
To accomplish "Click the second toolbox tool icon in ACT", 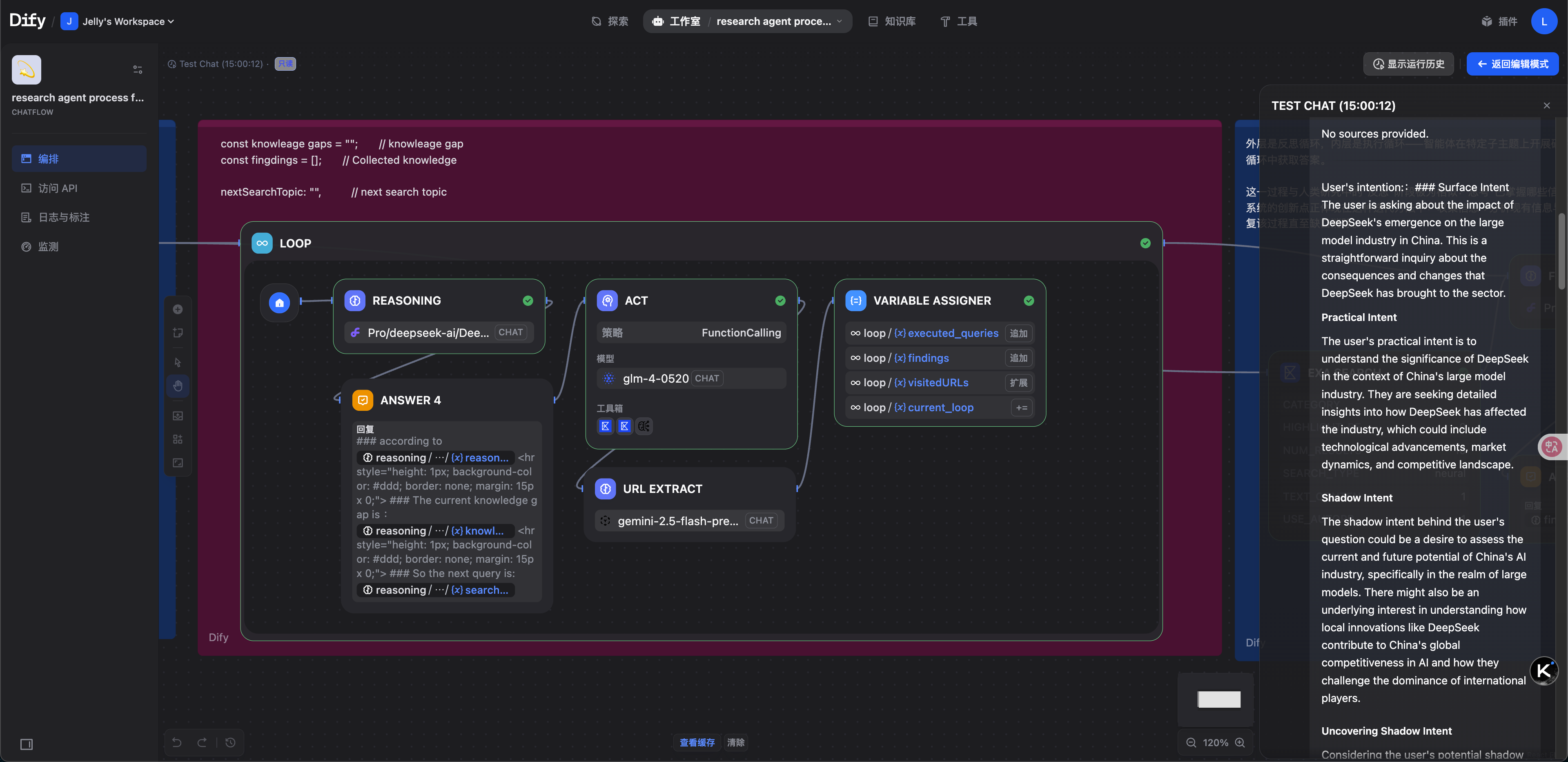I will click(624, 426).
